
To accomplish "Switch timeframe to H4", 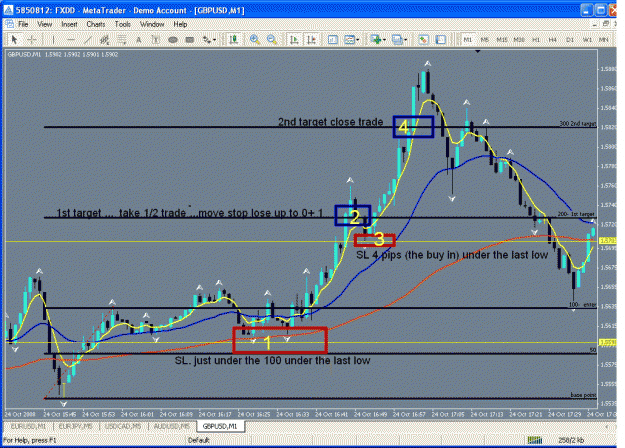I will [x=552, y=39].
